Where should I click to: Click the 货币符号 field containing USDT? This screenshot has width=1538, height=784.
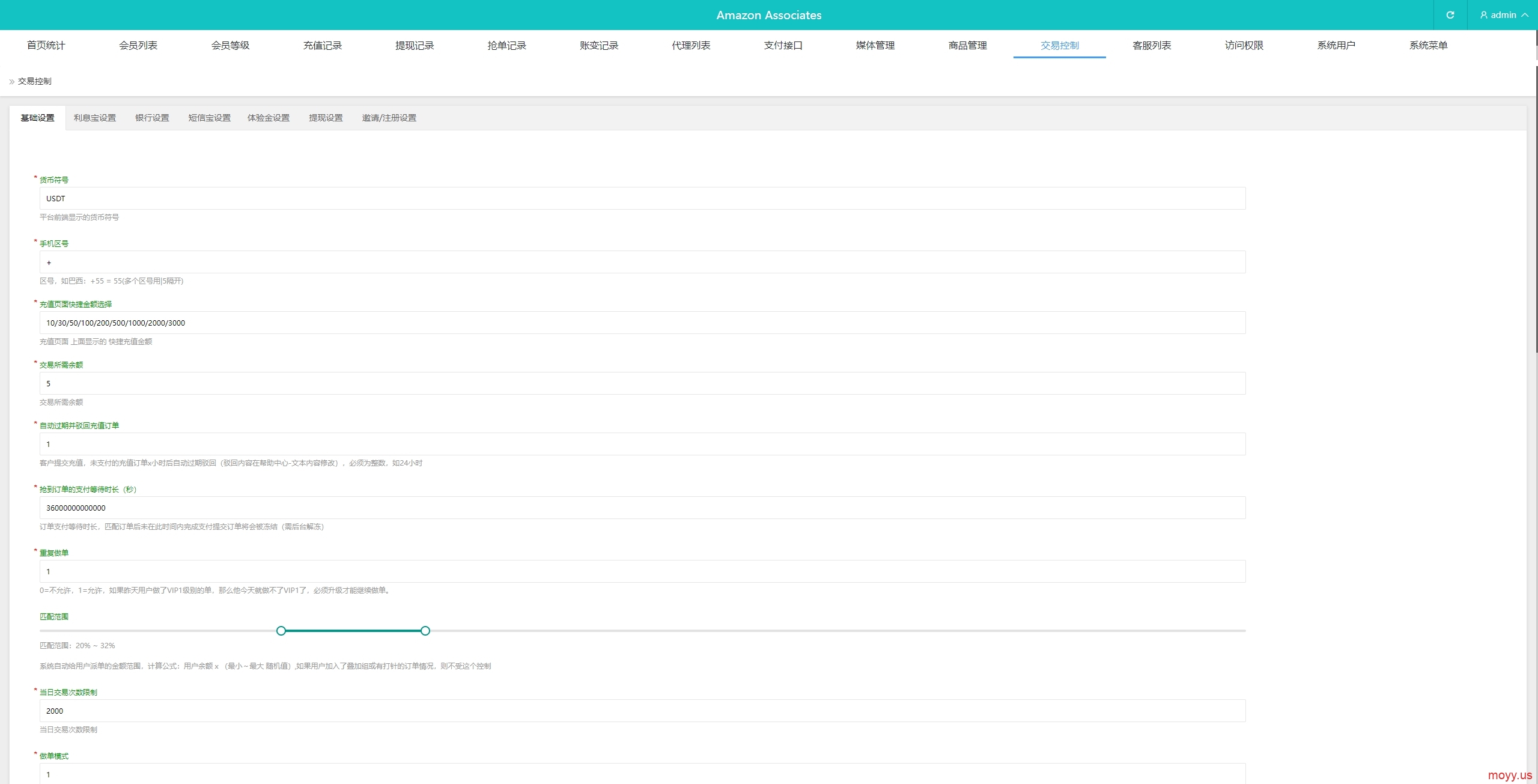tap(642, 198)
